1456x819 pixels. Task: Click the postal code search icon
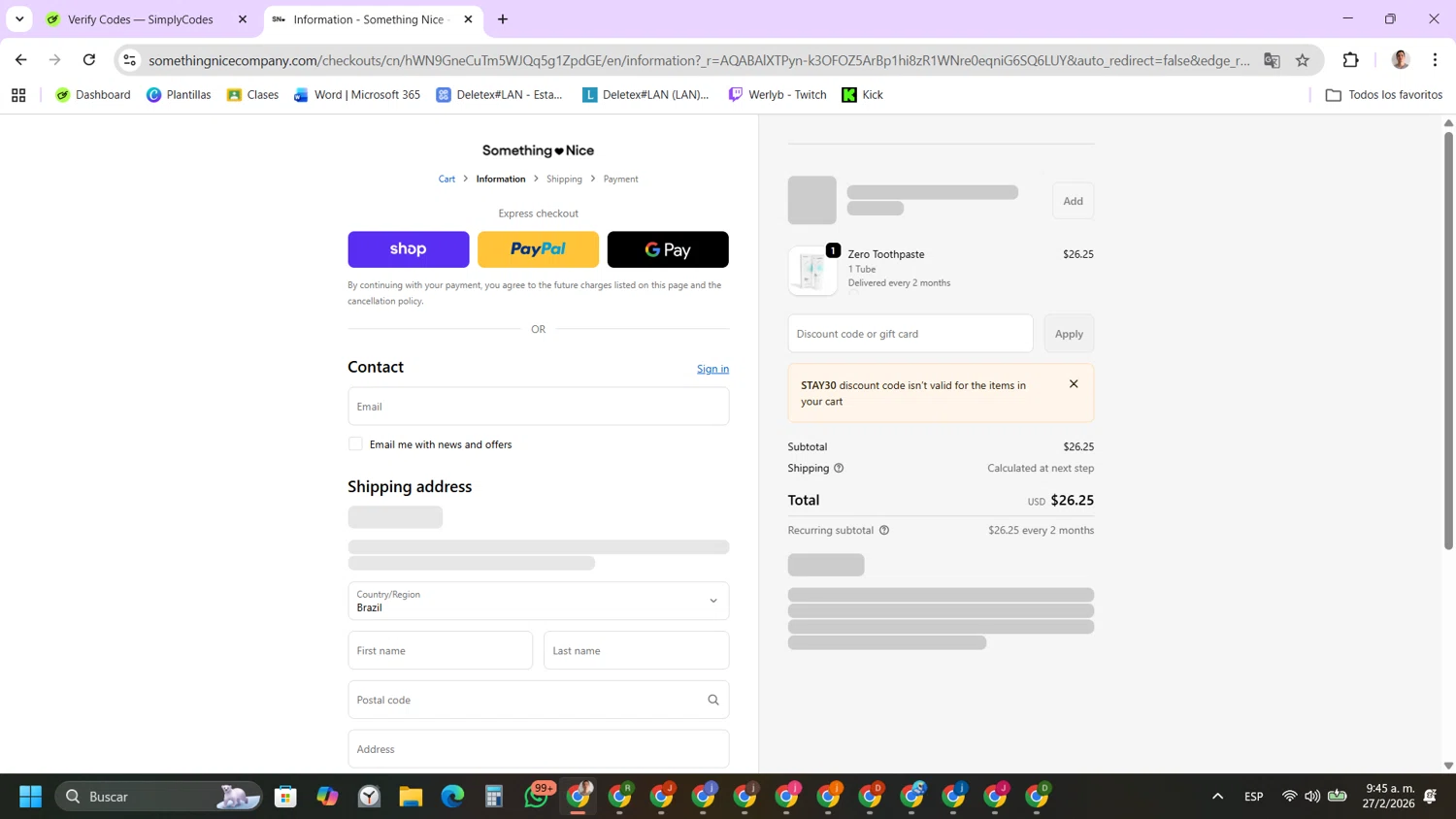pos(713,700)
